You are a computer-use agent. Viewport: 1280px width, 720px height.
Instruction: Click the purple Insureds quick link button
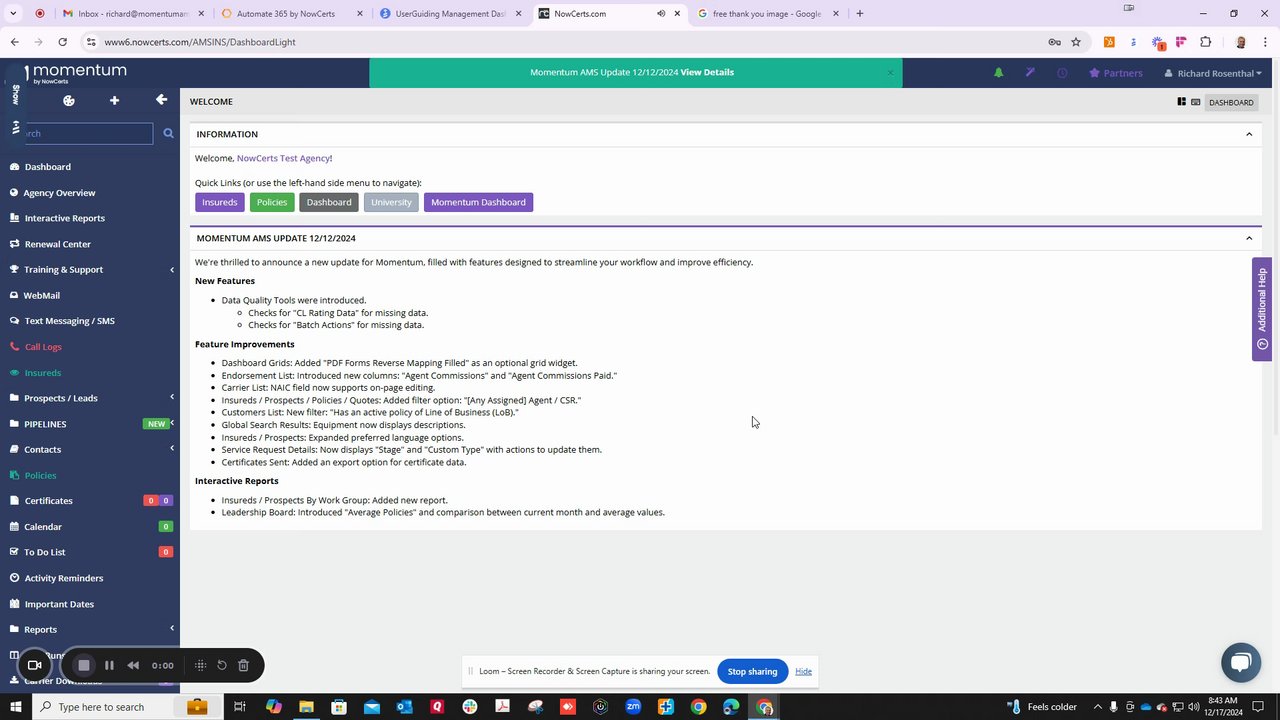pos(219,202)
